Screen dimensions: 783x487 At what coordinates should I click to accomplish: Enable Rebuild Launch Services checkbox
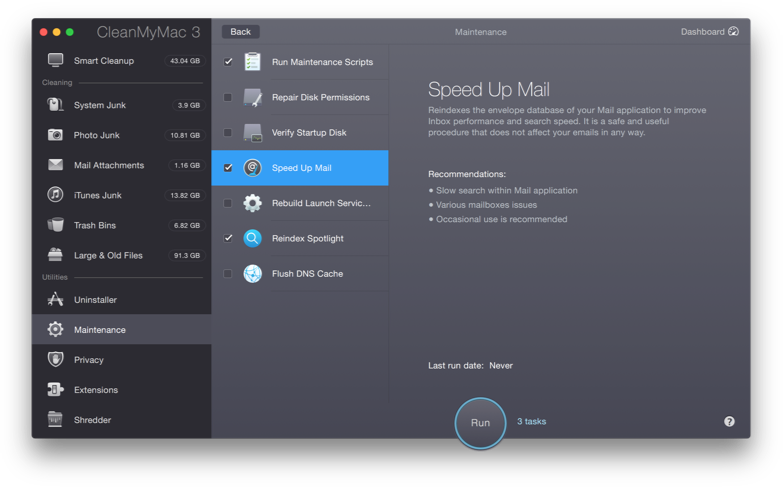228,203
